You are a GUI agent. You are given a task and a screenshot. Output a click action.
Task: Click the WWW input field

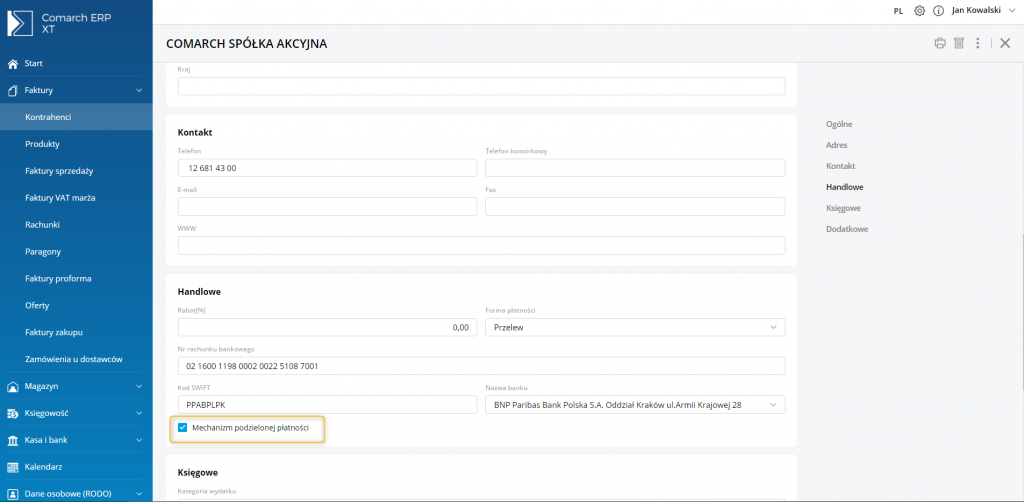point(481,246)
